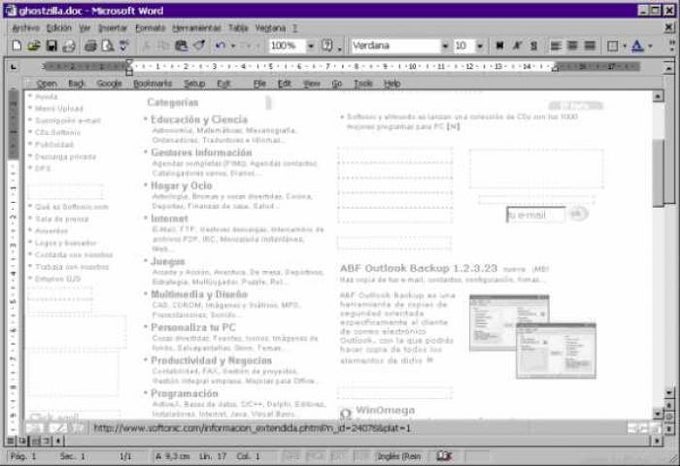
Task: Switch to Outline view icon
Action: click(x=46, y=441)
